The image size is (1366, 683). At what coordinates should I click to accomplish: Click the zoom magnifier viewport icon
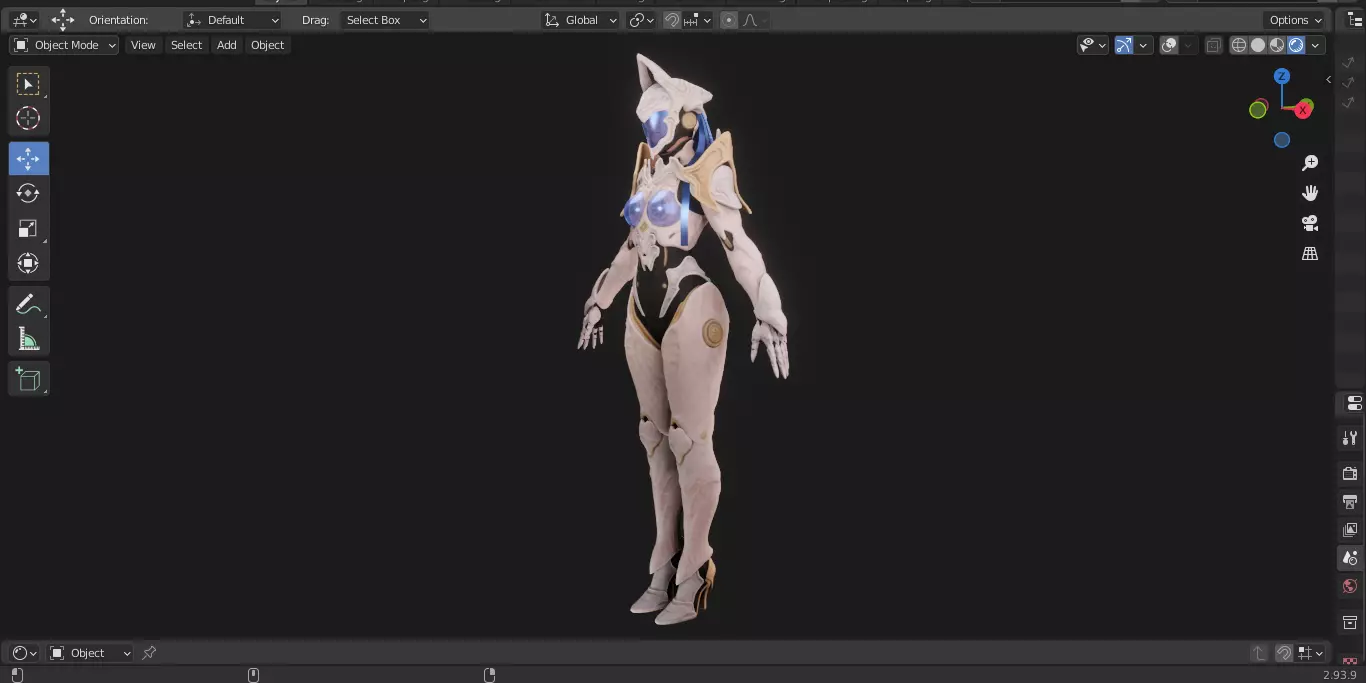tap(1310, 163)
